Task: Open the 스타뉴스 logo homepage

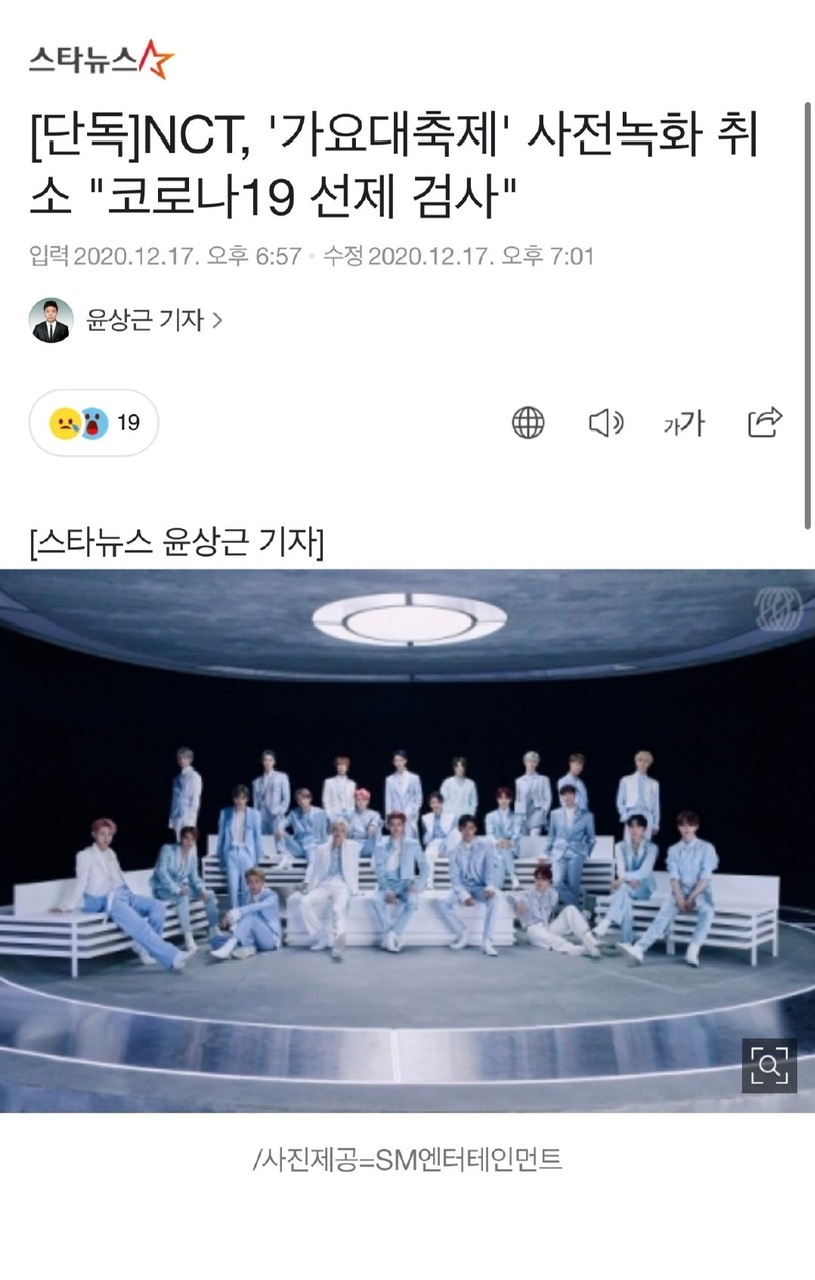Action: pos(101,59)
